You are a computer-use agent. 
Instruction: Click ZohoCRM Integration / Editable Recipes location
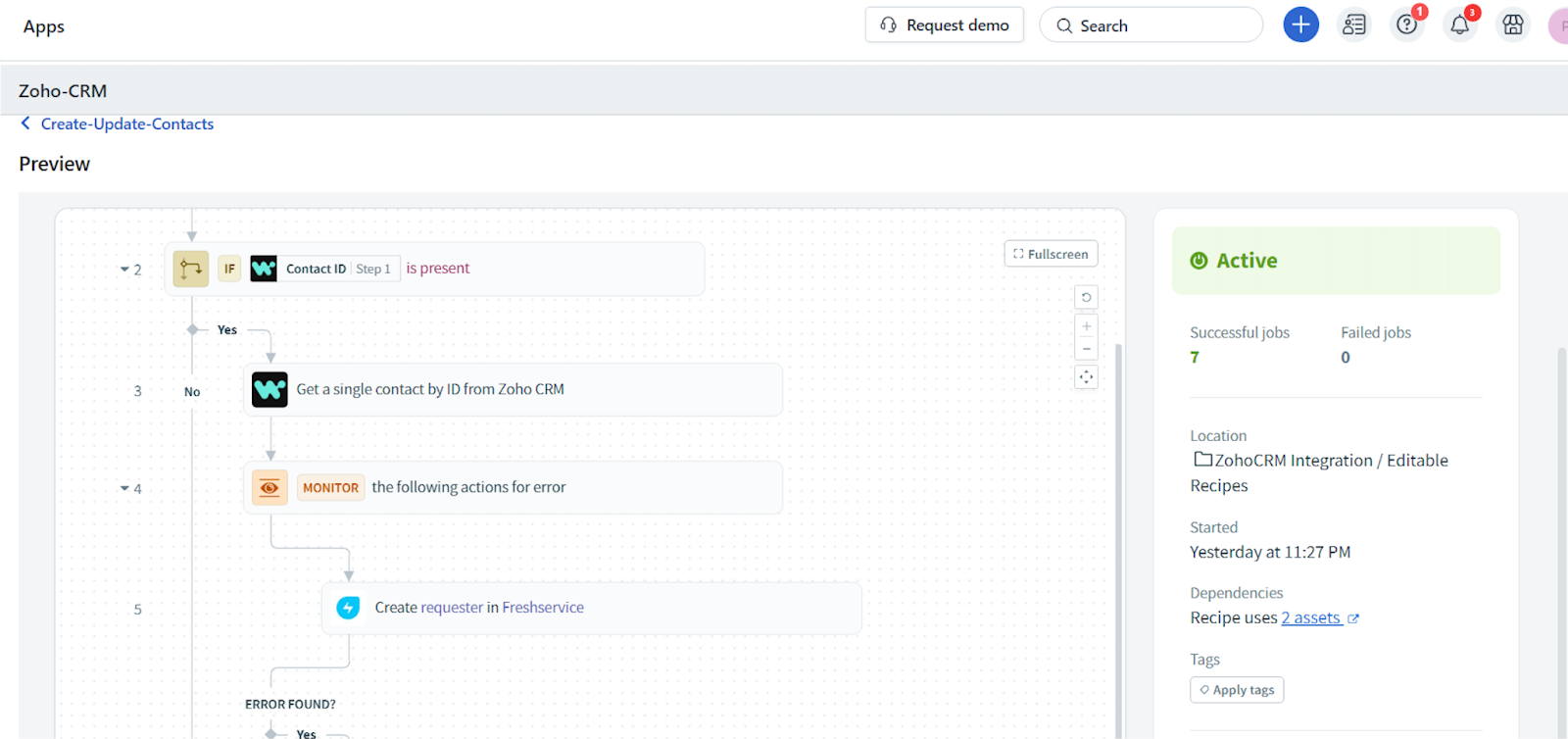point(1319,472)
